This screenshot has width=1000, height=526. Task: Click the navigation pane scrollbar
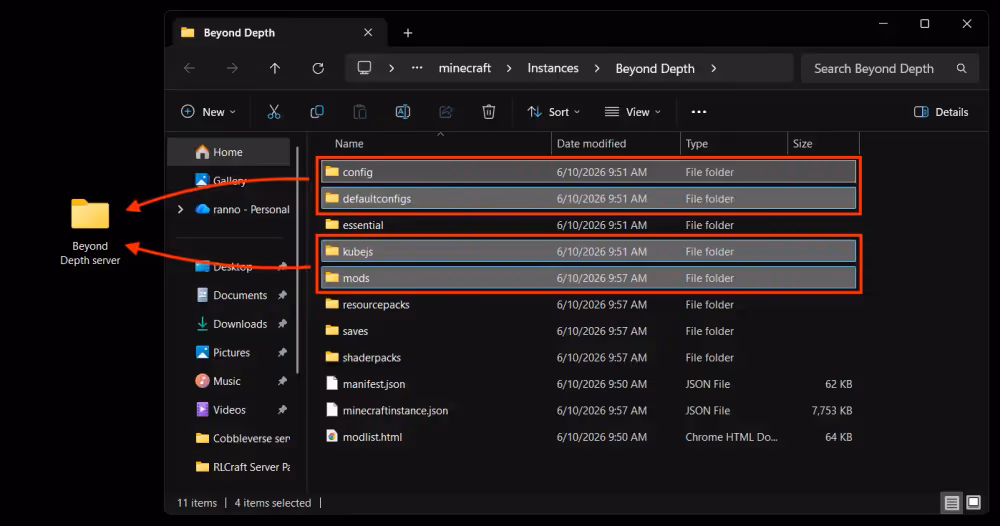click(297, 258)
